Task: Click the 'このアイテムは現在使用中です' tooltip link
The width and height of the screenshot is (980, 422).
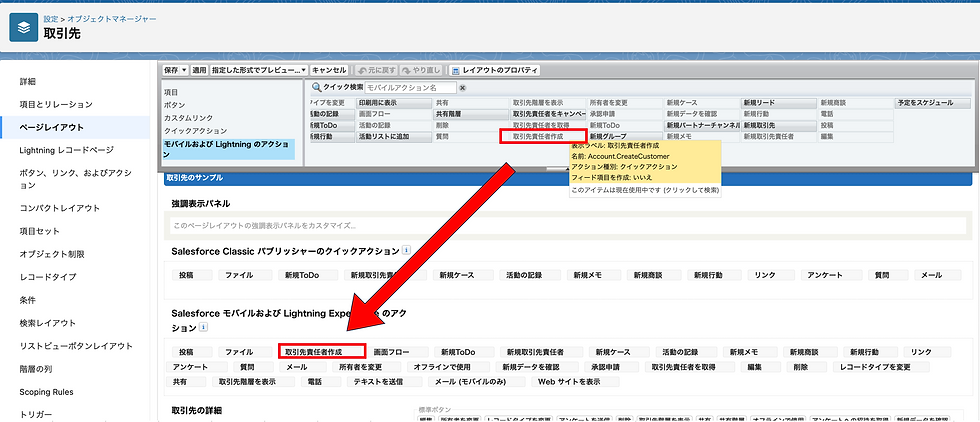Action: click(646, 189)
